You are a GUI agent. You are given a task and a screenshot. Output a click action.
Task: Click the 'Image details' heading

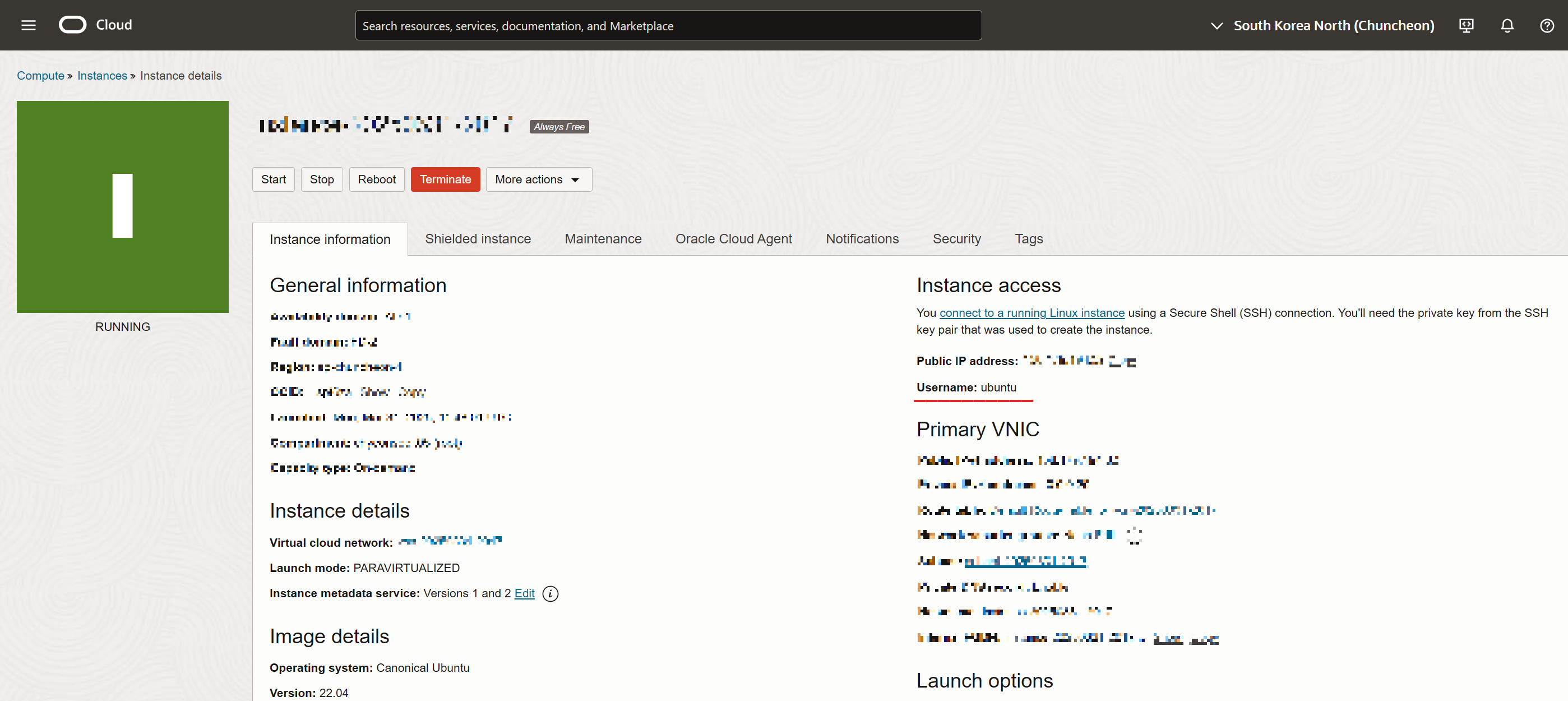click(329, 636)
